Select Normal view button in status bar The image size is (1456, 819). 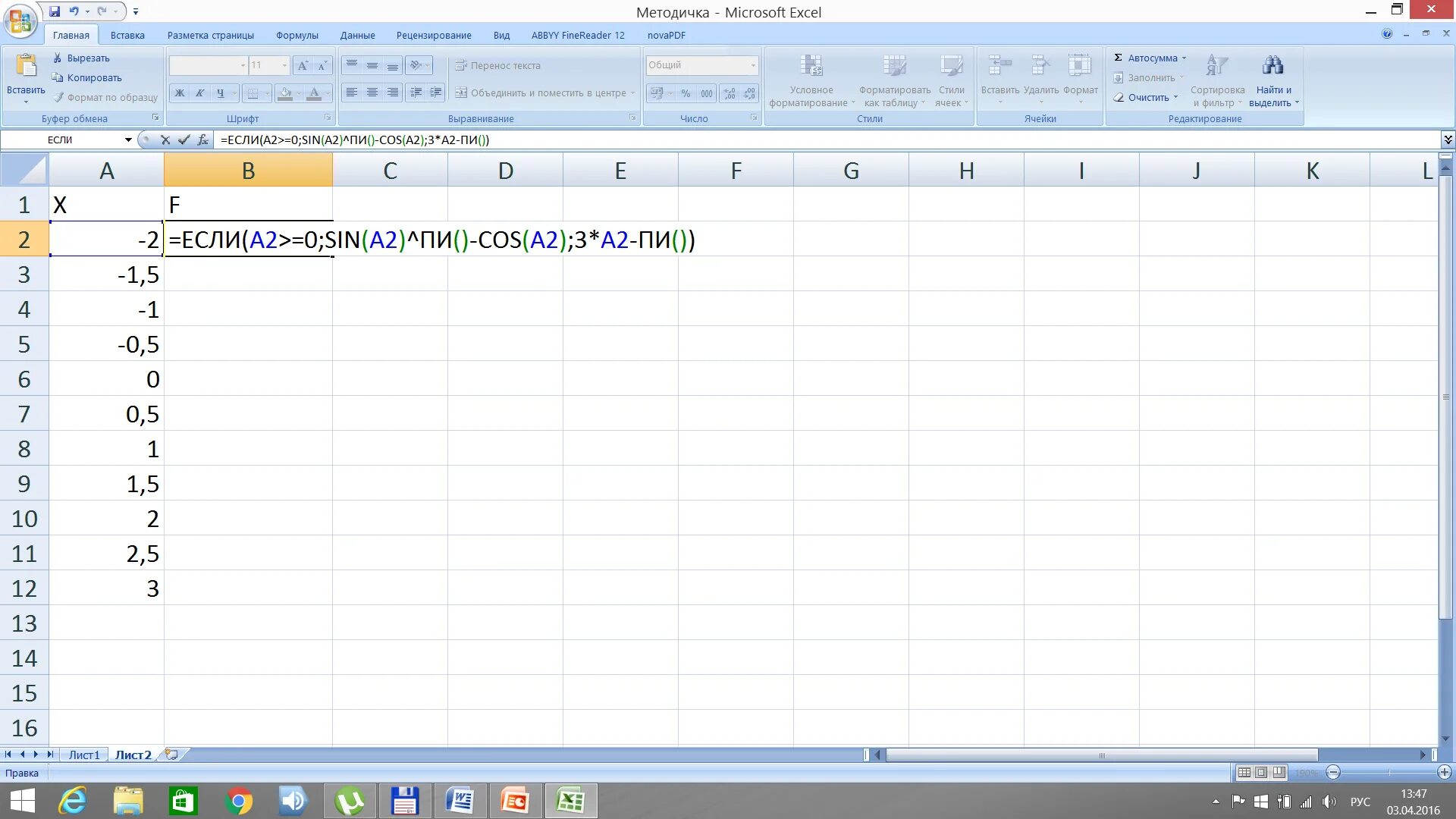pos(1244,772)
